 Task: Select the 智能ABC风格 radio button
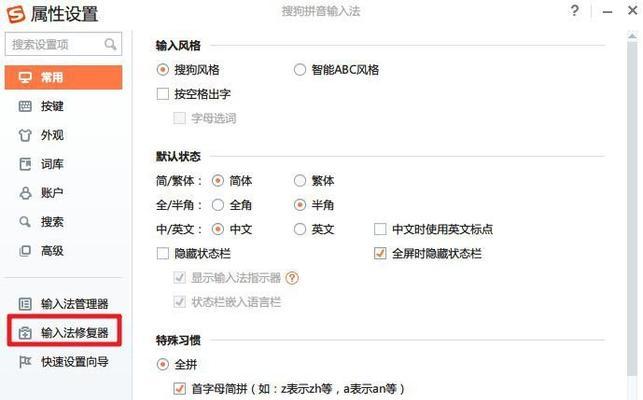click(x=300, y=70)
